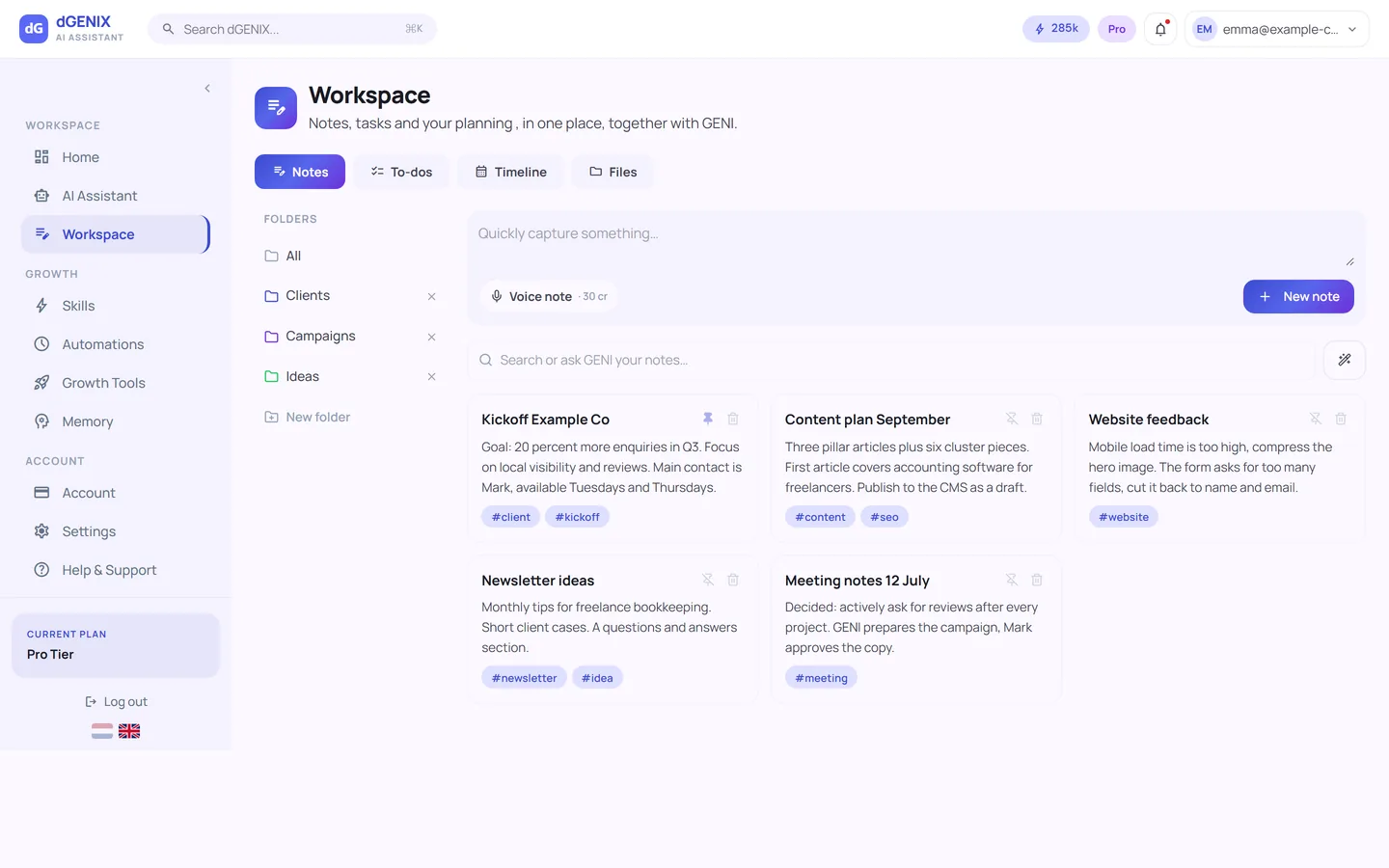Click the notes search field
This screenshot has height=868, width=1389.
[x=891, y=360]
